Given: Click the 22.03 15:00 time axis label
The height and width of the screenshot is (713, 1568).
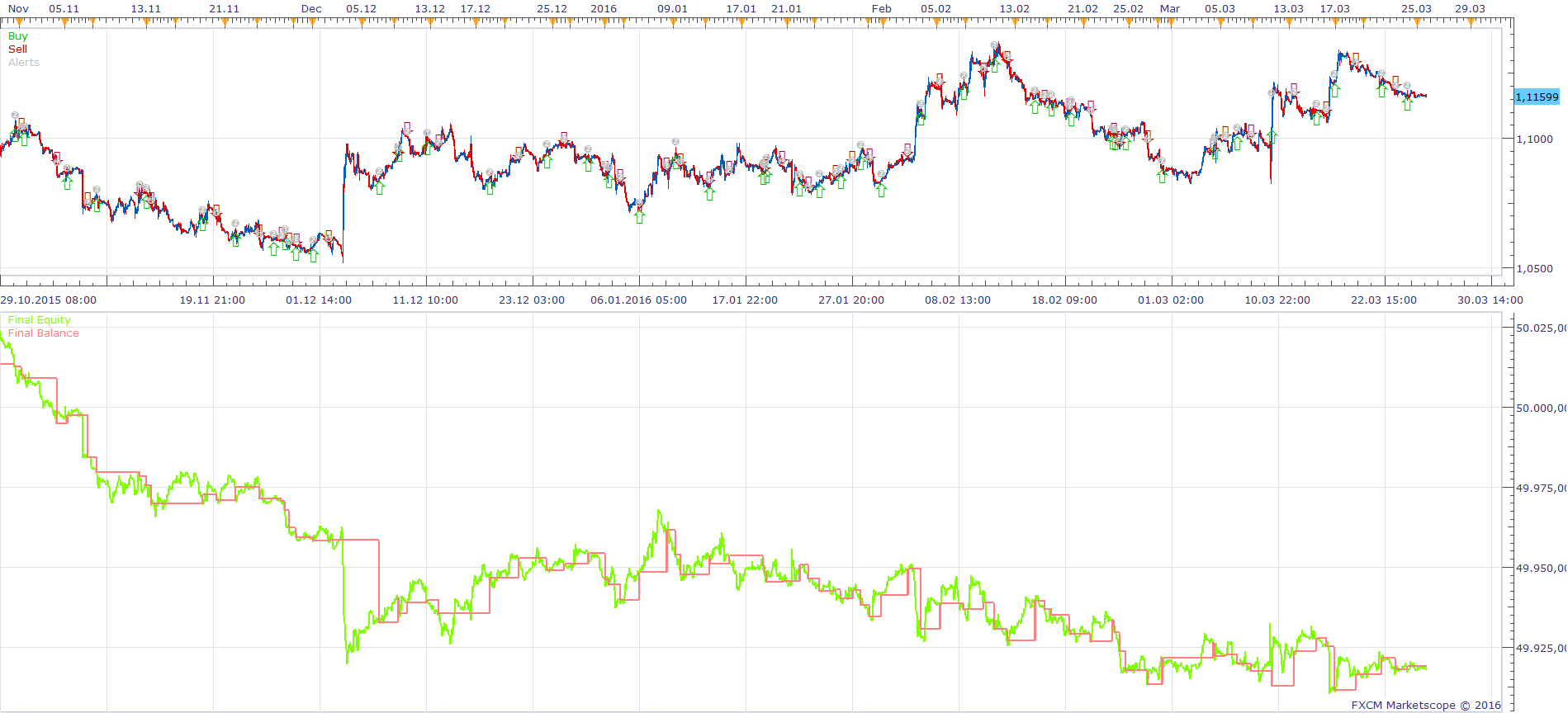Looking at the screenshot, I should click(x=1384, y=300).
